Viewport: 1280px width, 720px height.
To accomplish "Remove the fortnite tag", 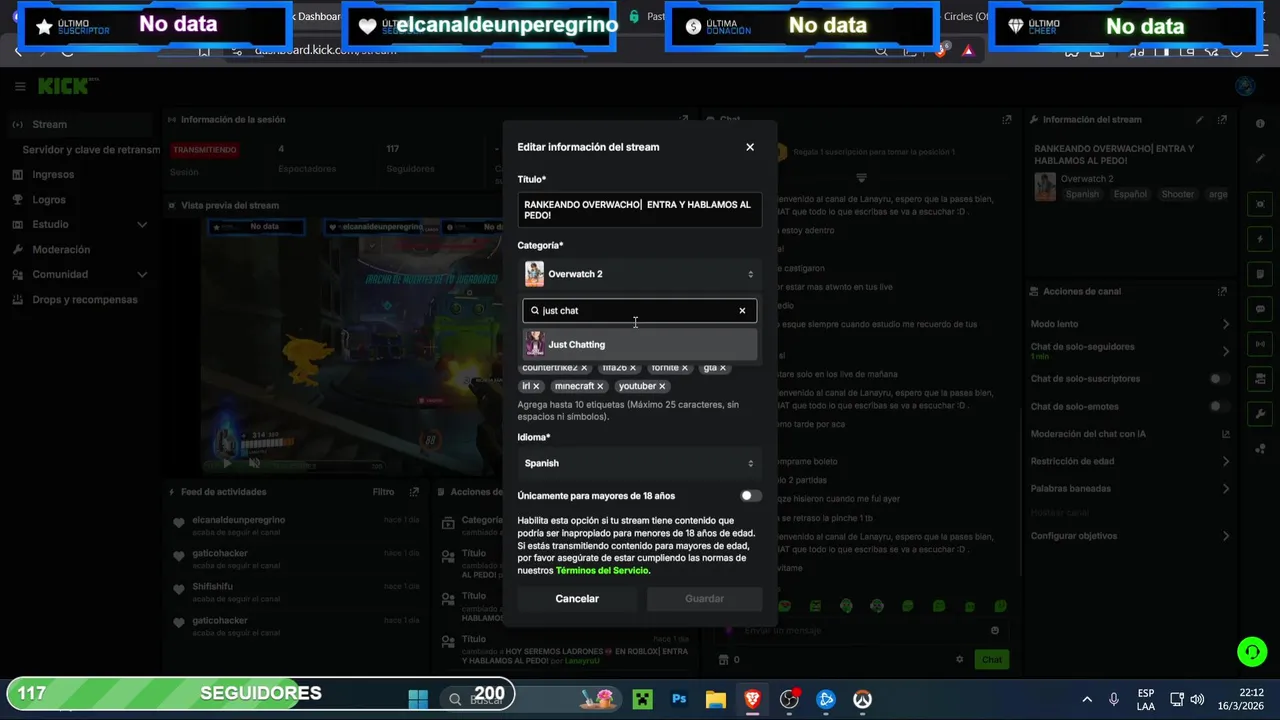I will [685, 368].
